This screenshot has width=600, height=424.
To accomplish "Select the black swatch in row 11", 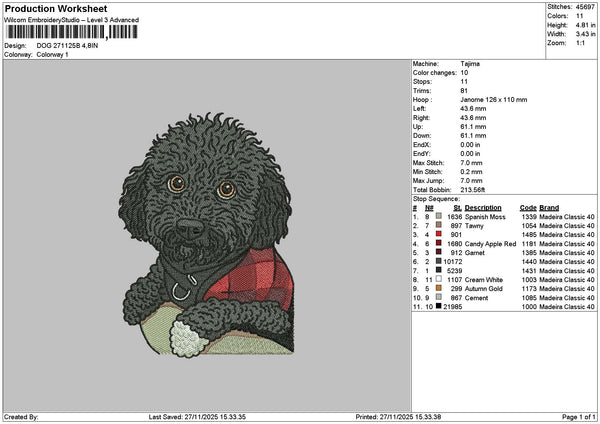I will (439, 307).
